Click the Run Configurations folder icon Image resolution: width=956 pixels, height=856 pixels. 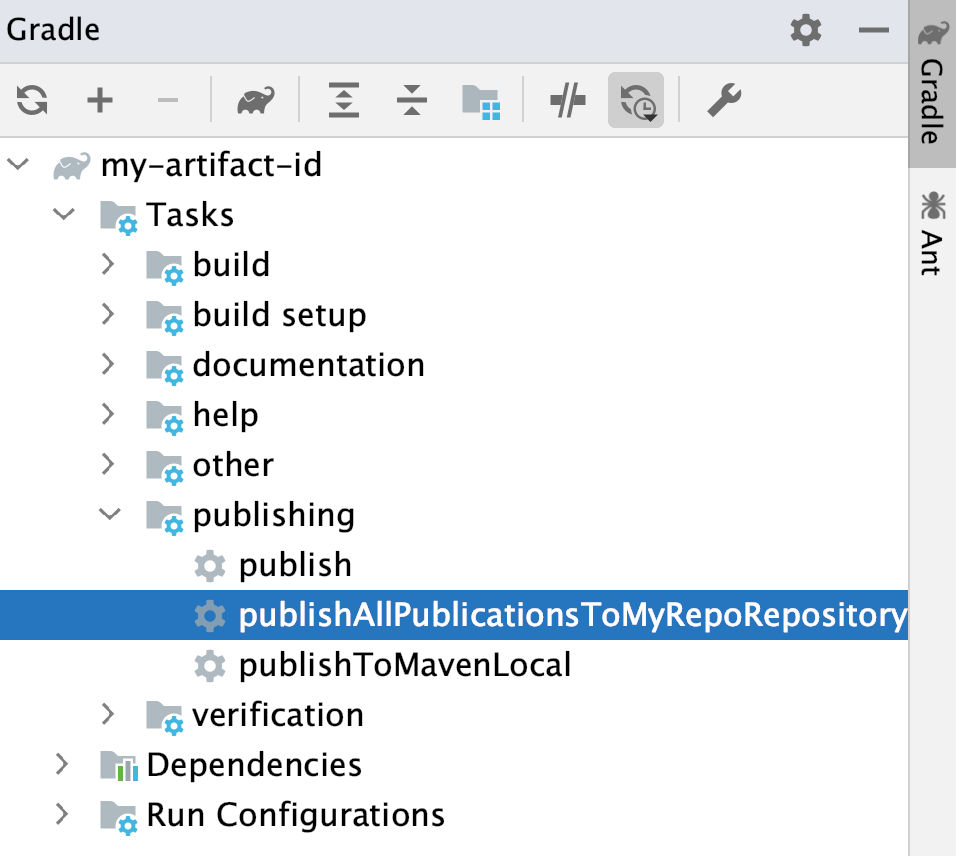pos(119,818)
